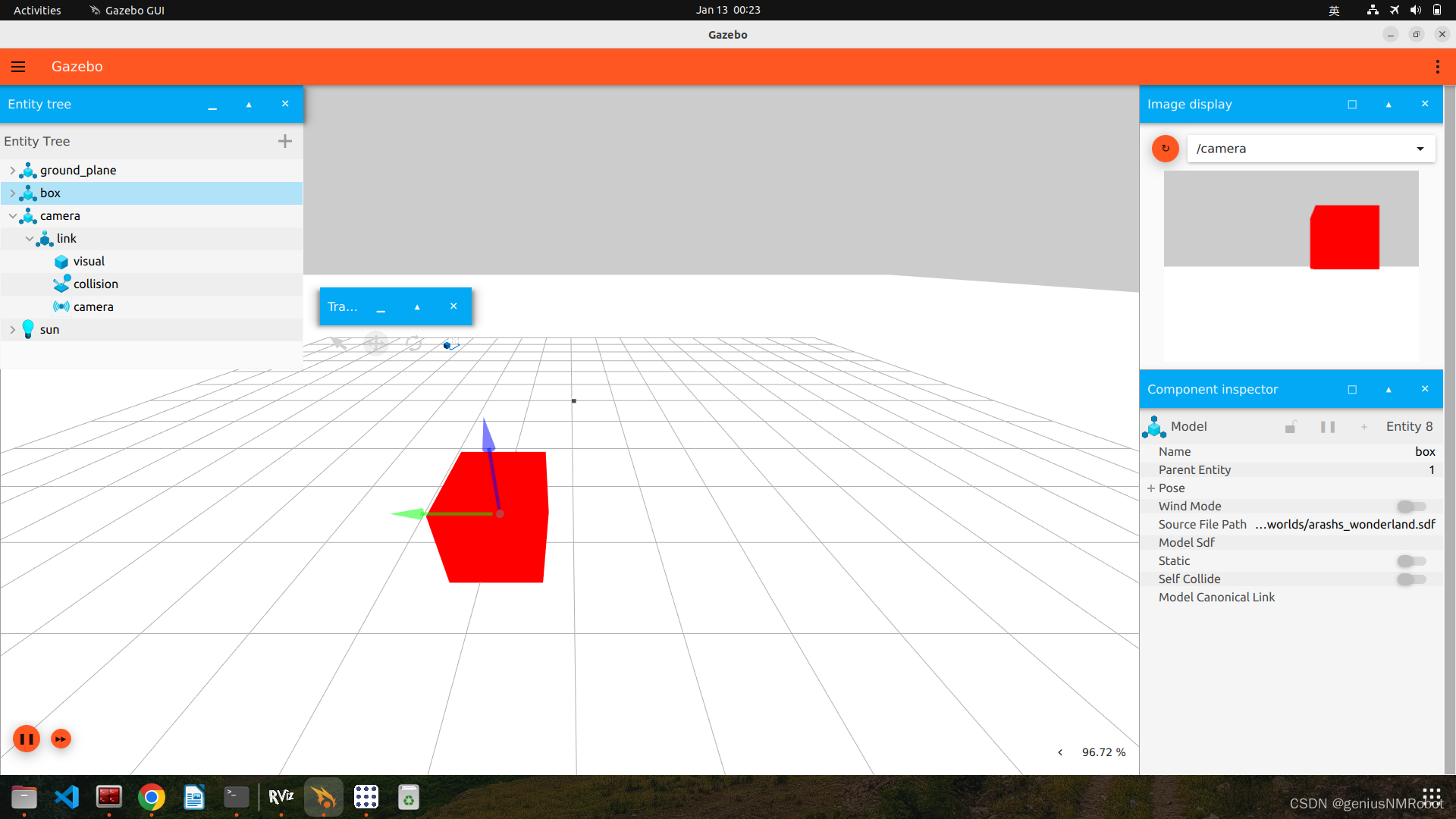Toggle the Wind Mode switch
The height and width of the screenshot is (819, 1456).
tap(1410, 507)
